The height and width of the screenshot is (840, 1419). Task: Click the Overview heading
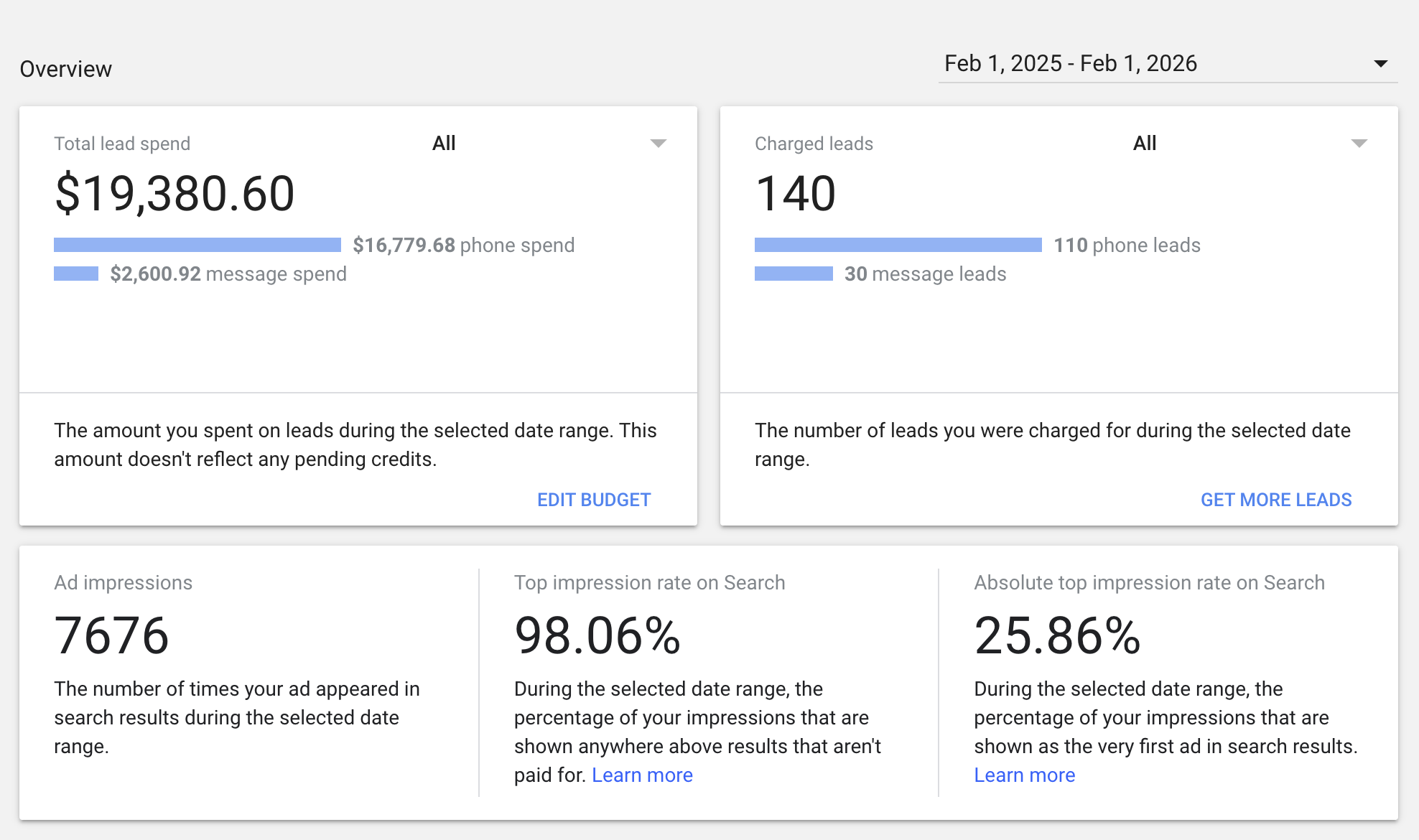point(66,69)
